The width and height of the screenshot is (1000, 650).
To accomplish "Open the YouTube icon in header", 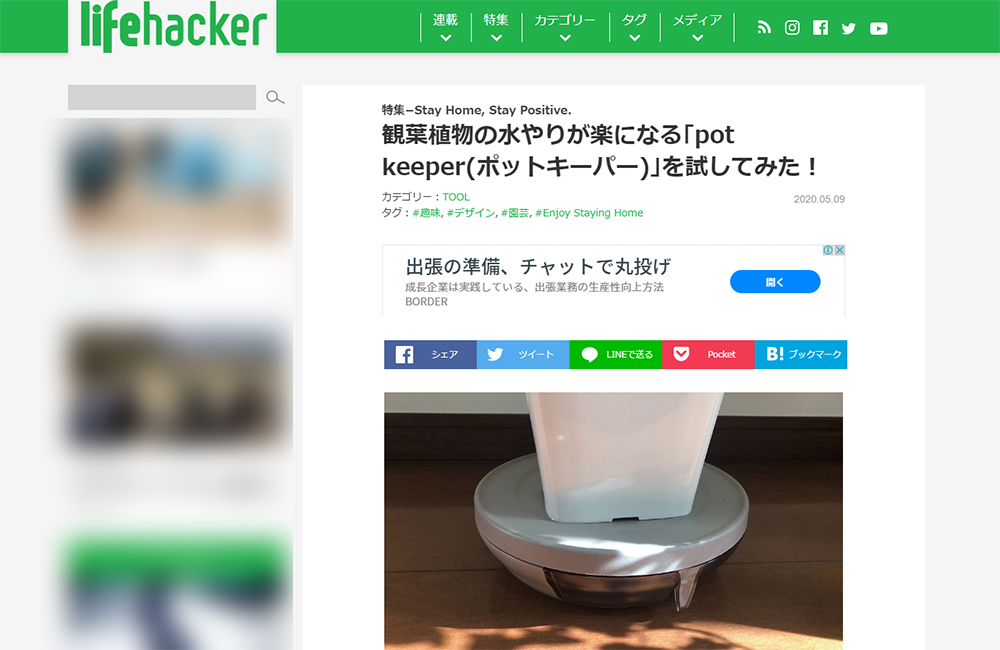I will [x=878, y=28].
